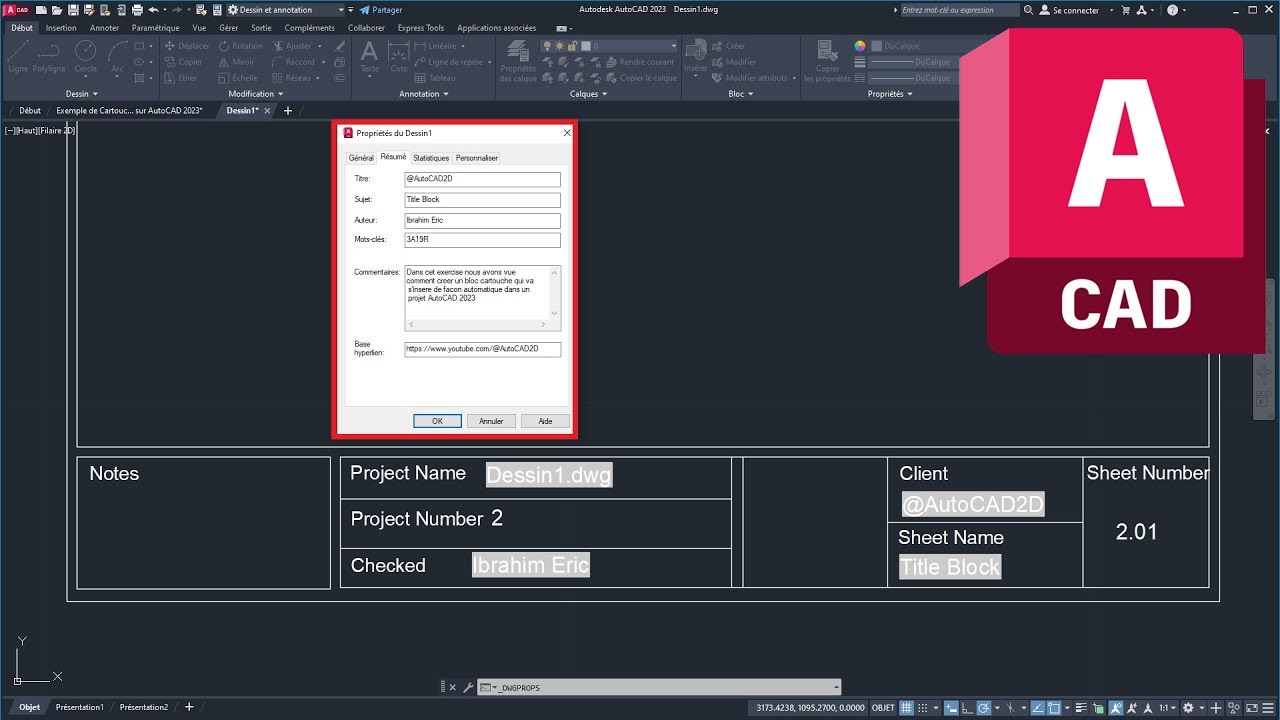1280x720 pixels.
Task: Click the Save icon in quick access toolbar
Action: pyautogui.click(x=73, y=10)
